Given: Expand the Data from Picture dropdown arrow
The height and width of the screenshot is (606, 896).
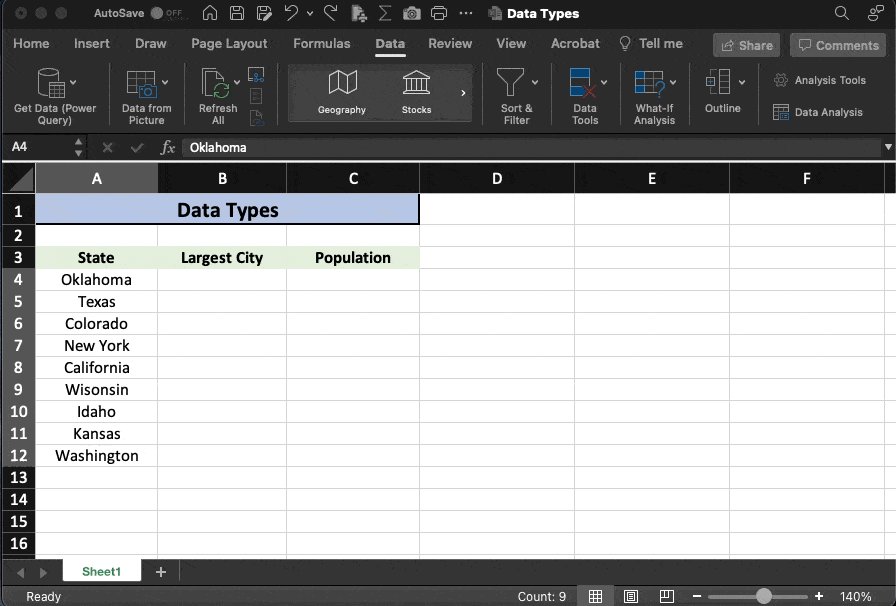Looking at the screenshot, I should click(x=165, y=82).
